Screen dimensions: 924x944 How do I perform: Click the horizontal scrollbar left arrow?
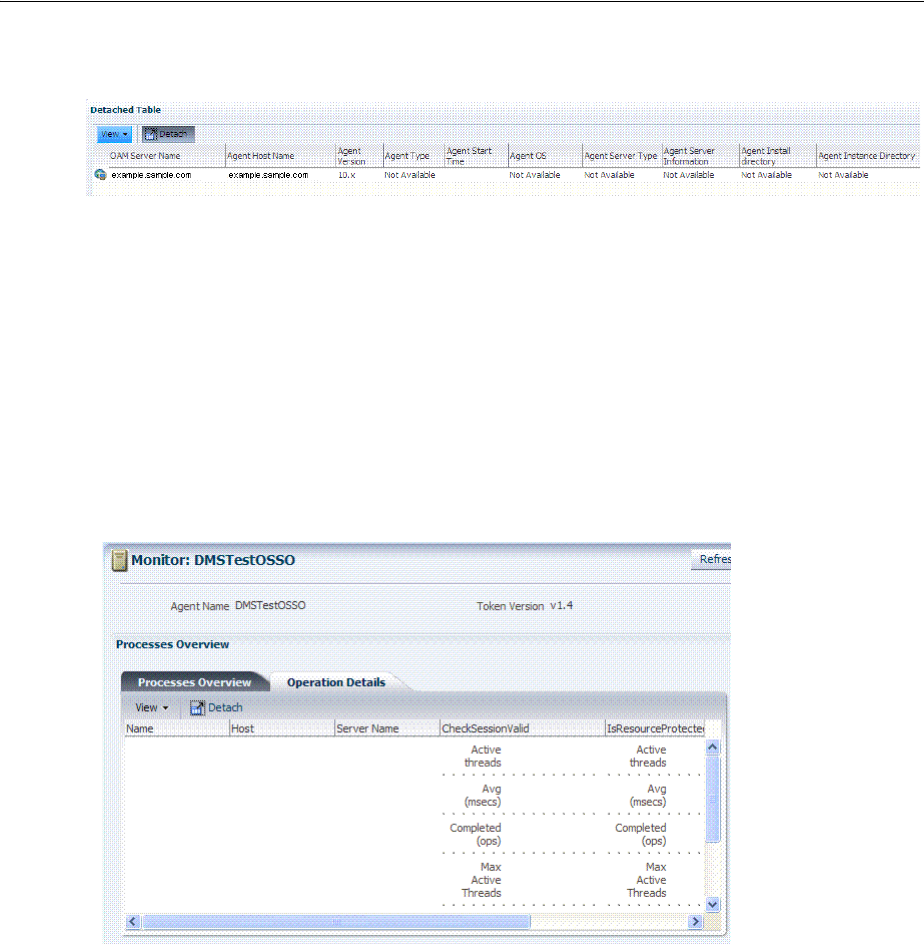click(x=133, y=922)
